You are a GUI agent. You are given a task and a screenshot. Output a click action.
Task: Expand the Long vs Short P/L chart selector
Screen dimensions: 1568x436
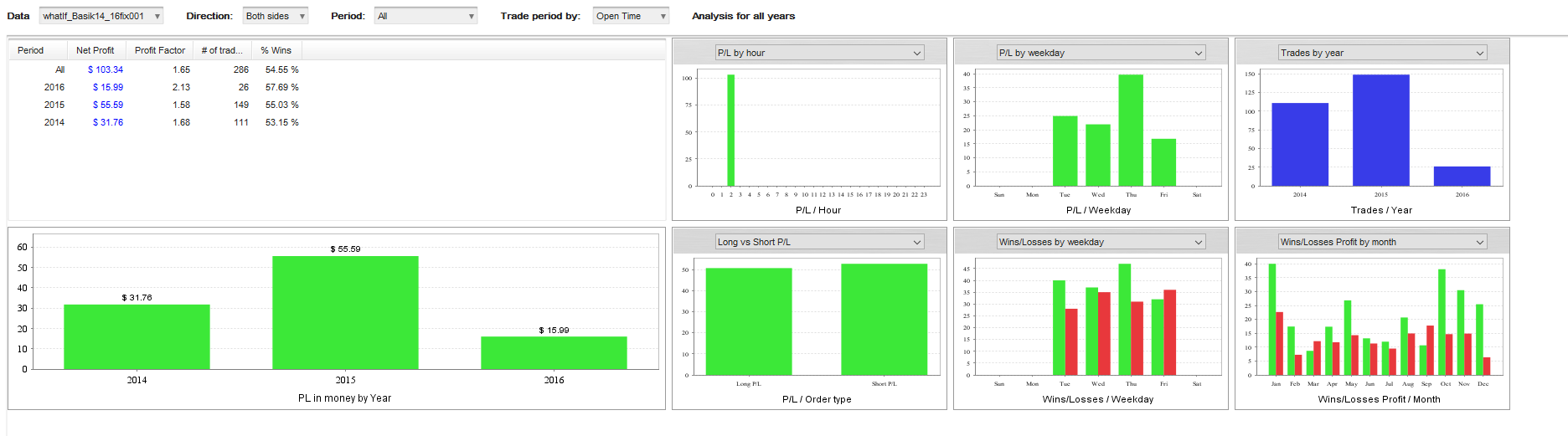pyautogui.click(x=820, y=242)
